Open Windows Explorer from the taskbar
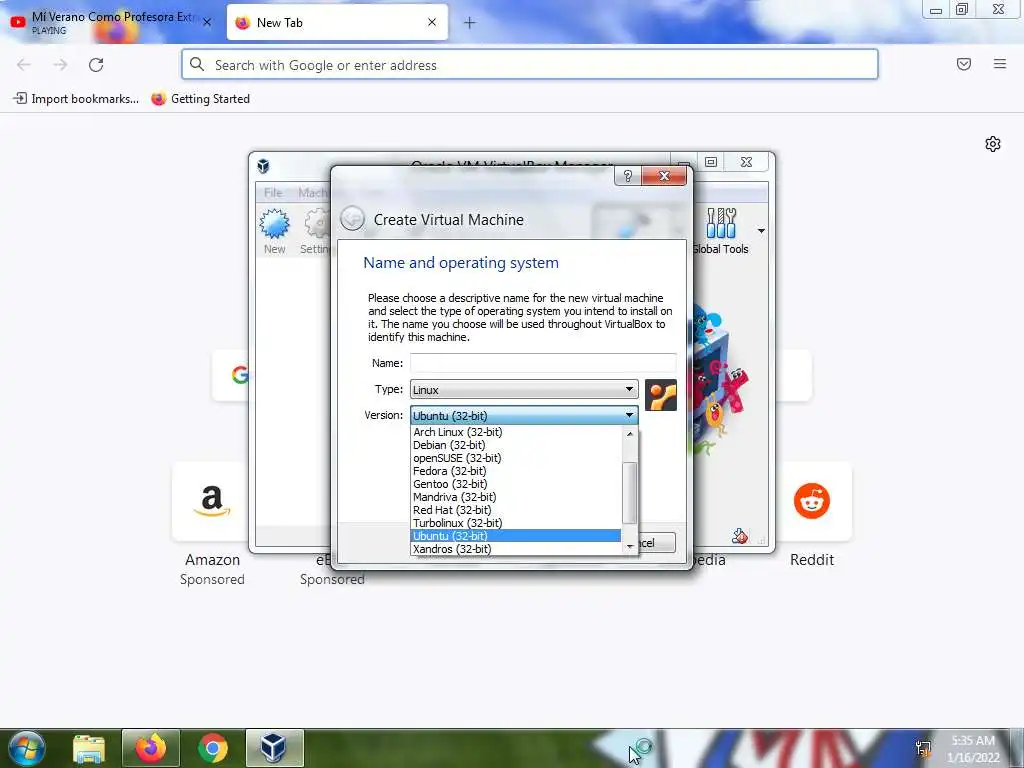The height and width of the screenshot is (768, 1024). coord(88,748)
